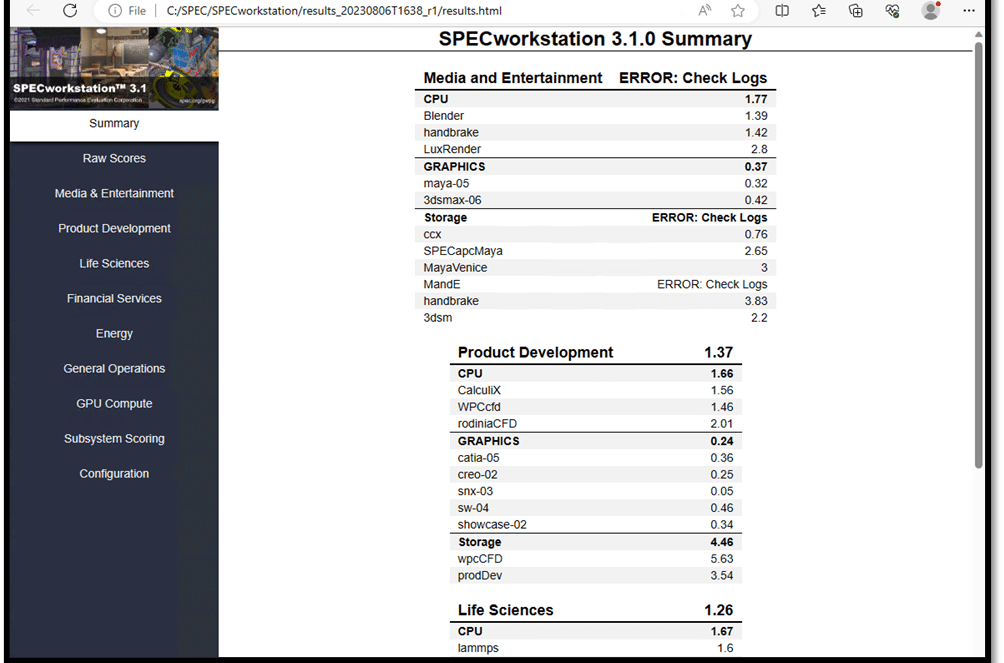Click the handbrake storage score 3.83

pyautogui.click(x=756, y=301)
